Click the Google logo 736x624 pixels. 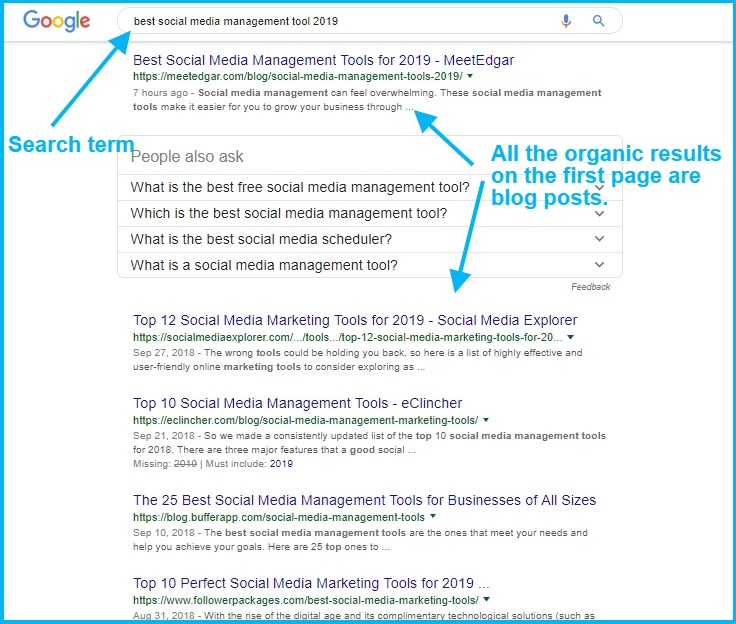(56, 21)
